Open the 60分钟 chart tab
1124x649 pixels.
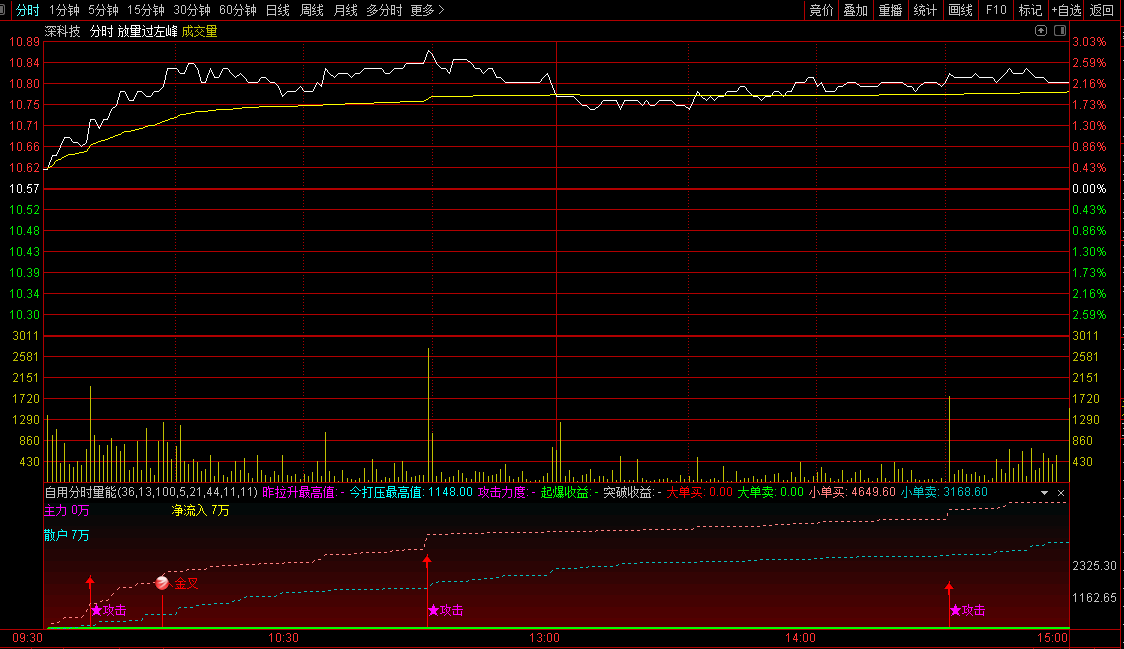237,10
